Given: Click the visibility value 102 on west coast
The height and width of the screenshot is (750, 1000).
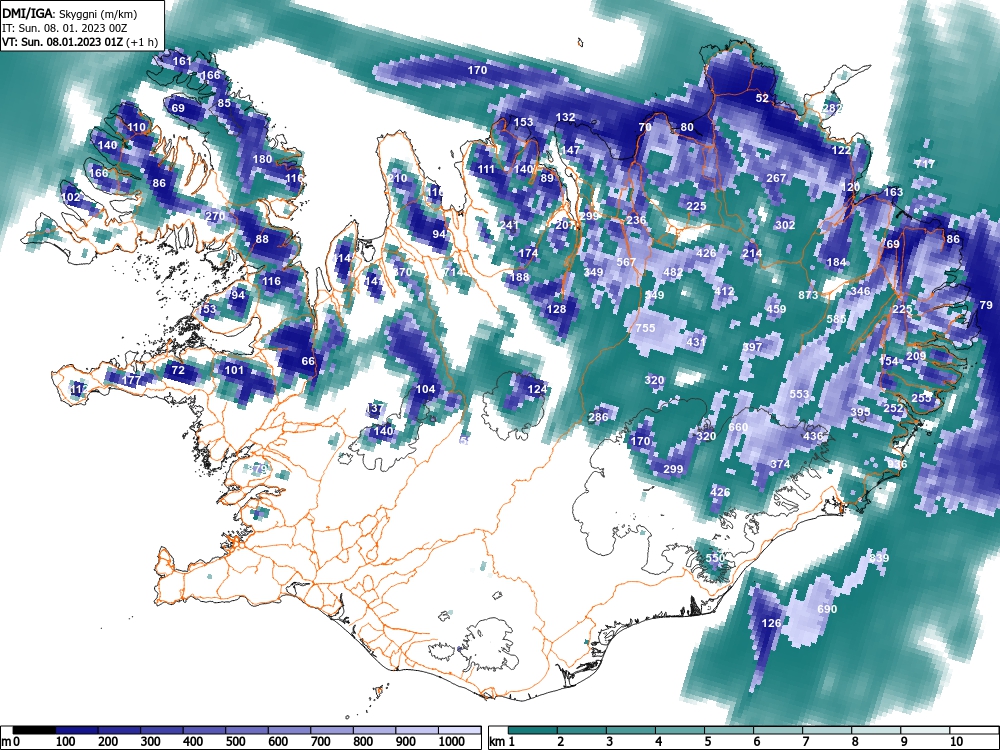Looking at the screenshot, I should (71, 197).
